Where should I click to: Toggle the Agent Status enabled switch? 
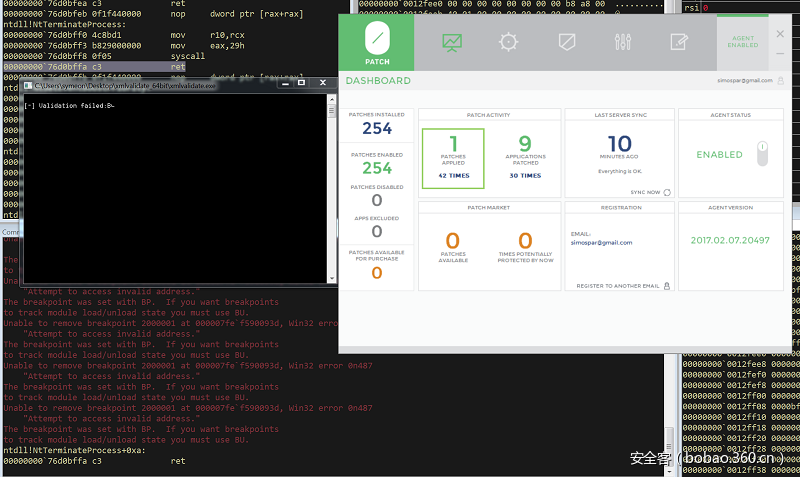coord(762,154)
